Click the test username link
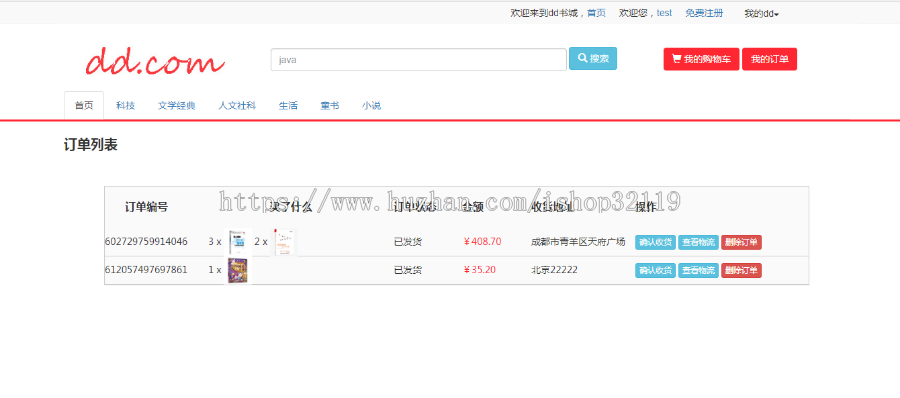900x398 pixels. pyautogui.click(x=664, y=13)
